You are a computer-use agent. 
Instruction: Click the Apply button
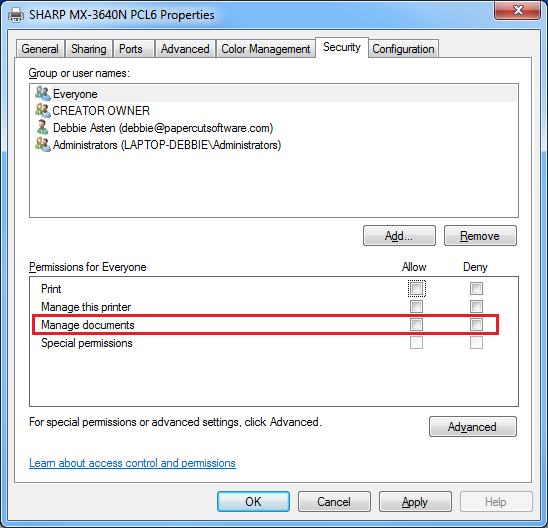(x=415, y=502)
